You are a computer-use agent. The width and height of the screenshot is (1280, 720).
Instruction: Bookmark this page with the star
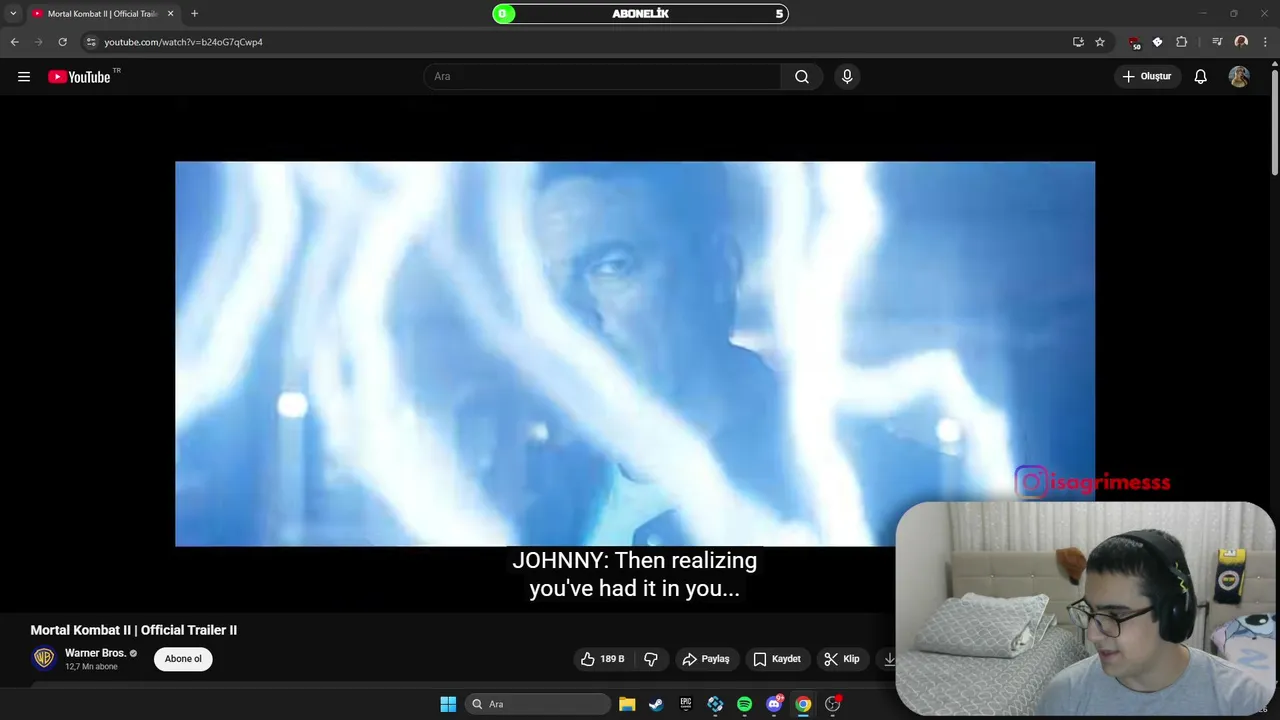1100,42
